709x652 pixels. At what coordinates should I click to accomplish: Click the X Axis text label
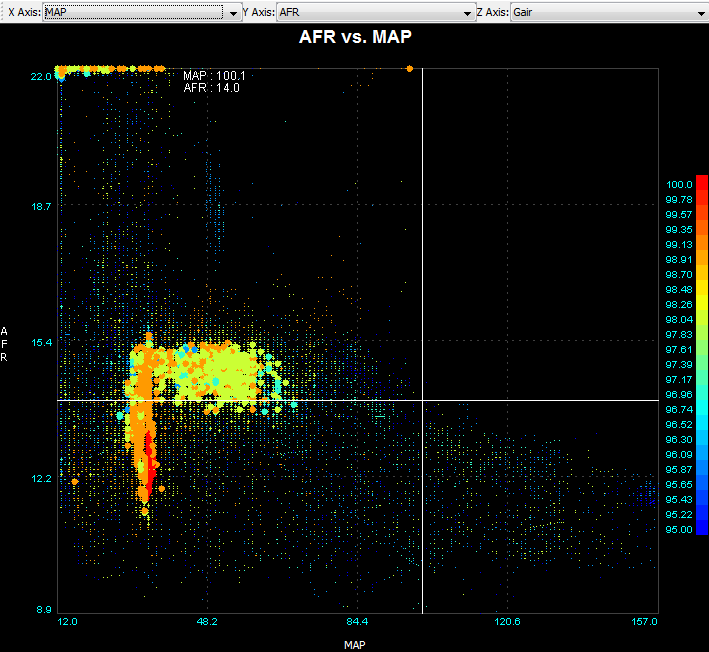click(24, 13)
